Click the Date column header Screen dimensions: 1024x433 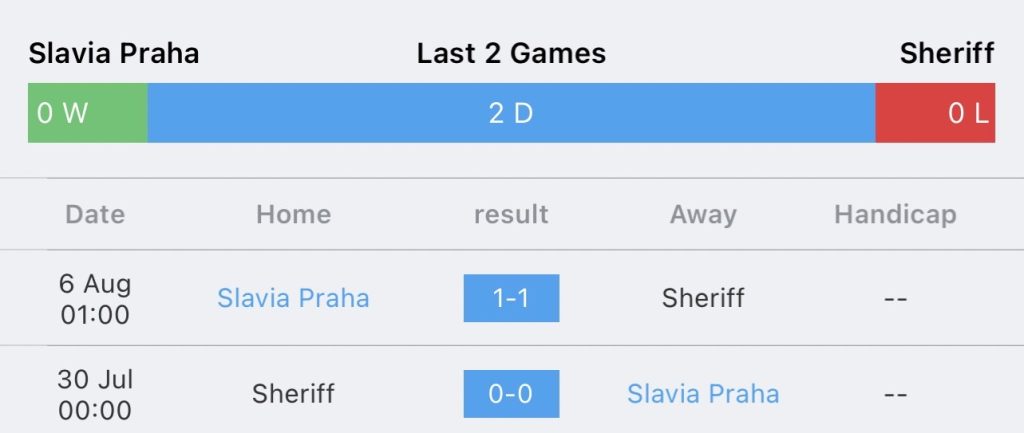point(95,214)
